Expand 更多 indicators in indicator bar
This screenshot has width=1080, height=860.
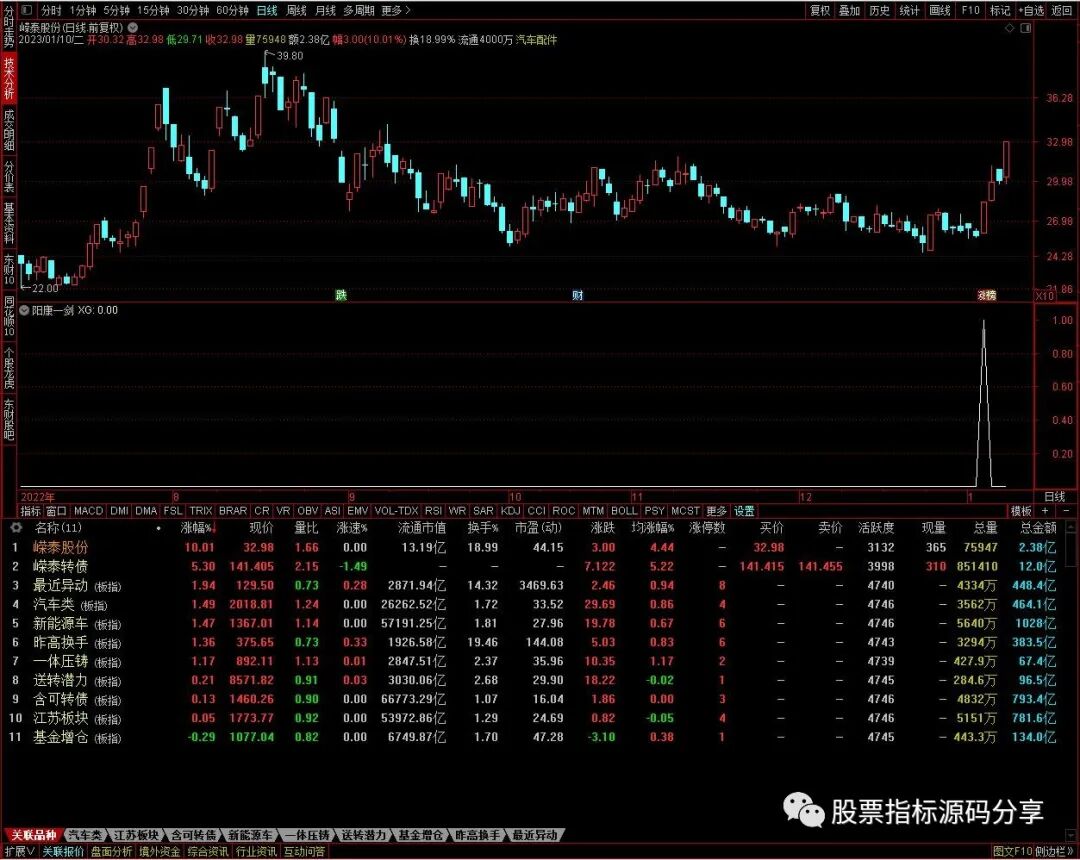[x=716, y=511]
